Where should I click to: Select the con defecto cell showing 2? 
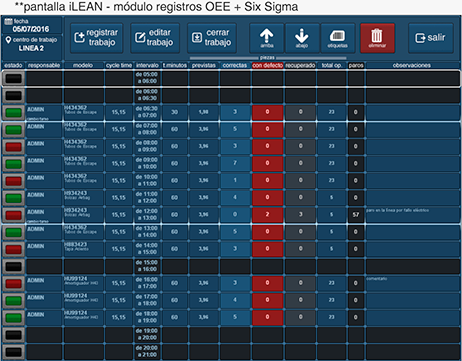click(268, 215)
